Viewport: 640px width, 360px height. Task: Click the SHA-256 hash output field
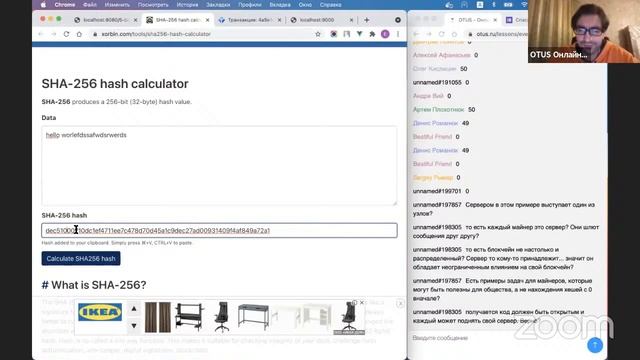point(219,231)
